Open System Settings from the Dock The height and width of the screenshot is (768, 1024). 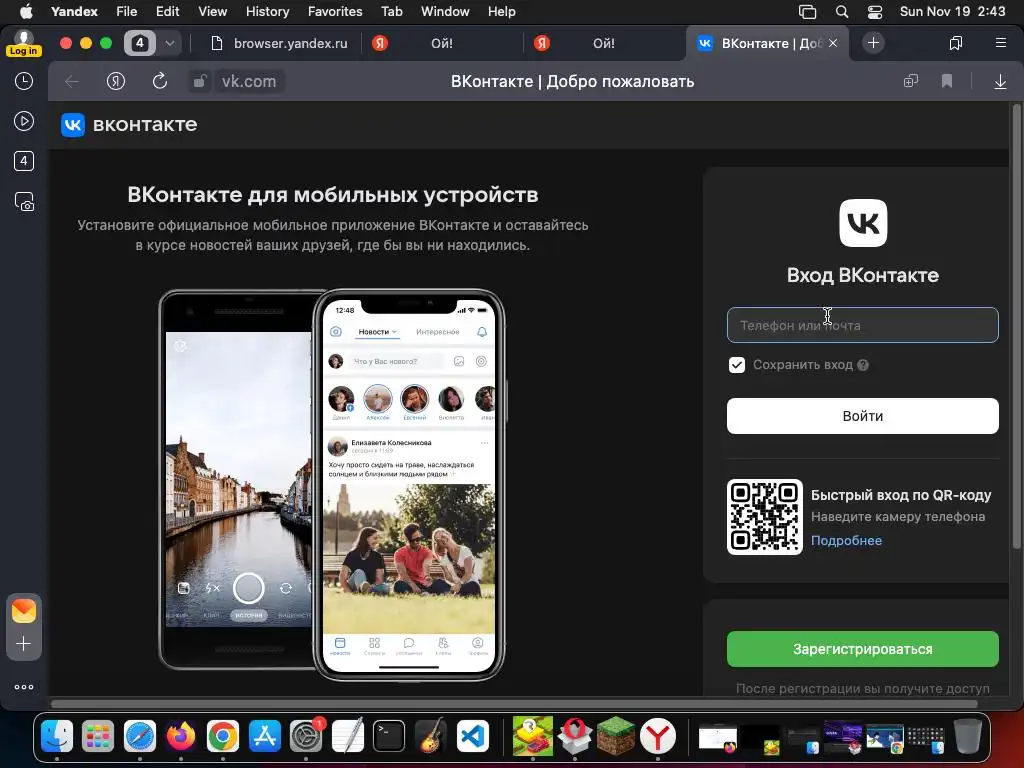coord(306,737)
